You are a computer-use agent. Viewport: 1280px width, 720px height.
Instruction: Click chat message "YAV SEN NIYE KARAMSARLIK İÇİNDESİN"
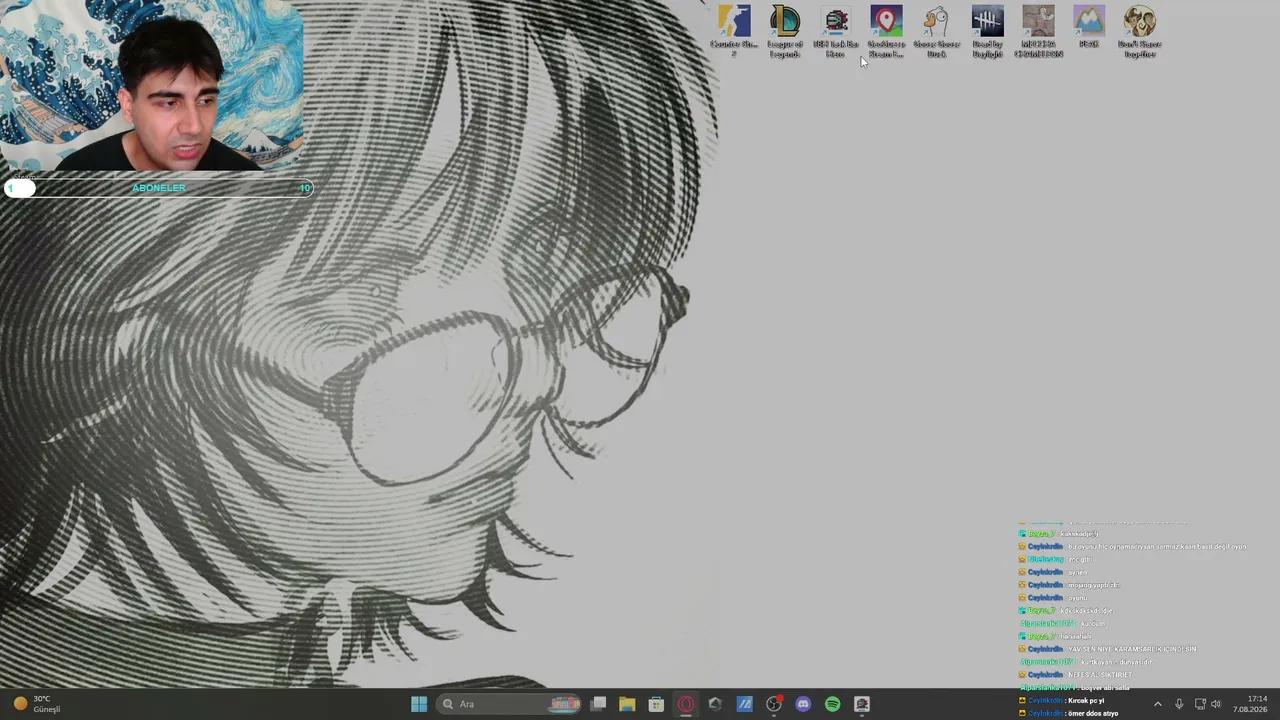click(x=1132, y=649)
